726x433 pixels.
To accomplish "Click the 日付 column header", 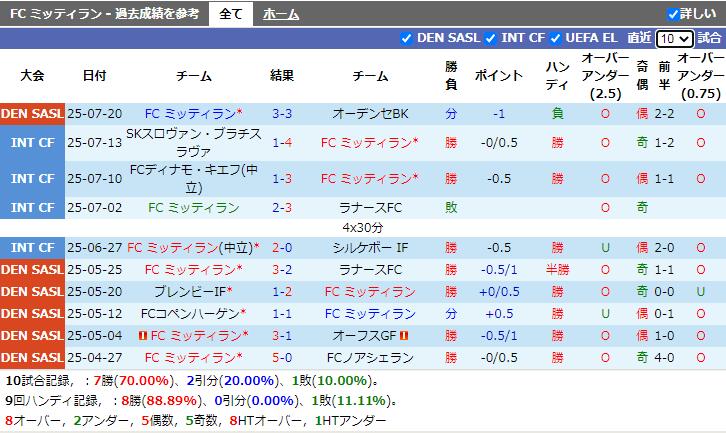I will [x=94, y=75].
